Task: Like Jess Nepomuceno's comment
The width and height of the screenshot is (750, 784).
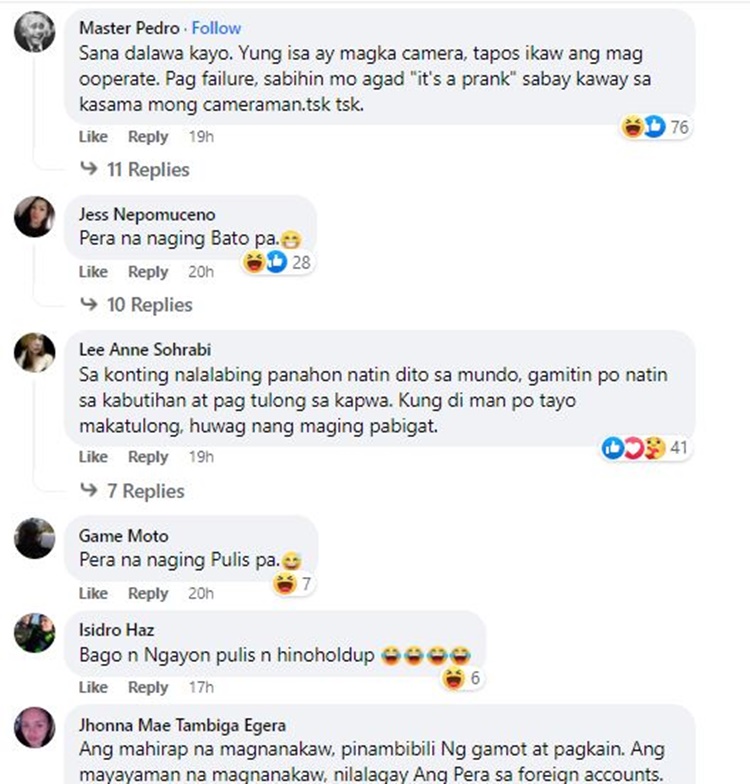Action: 93,272
